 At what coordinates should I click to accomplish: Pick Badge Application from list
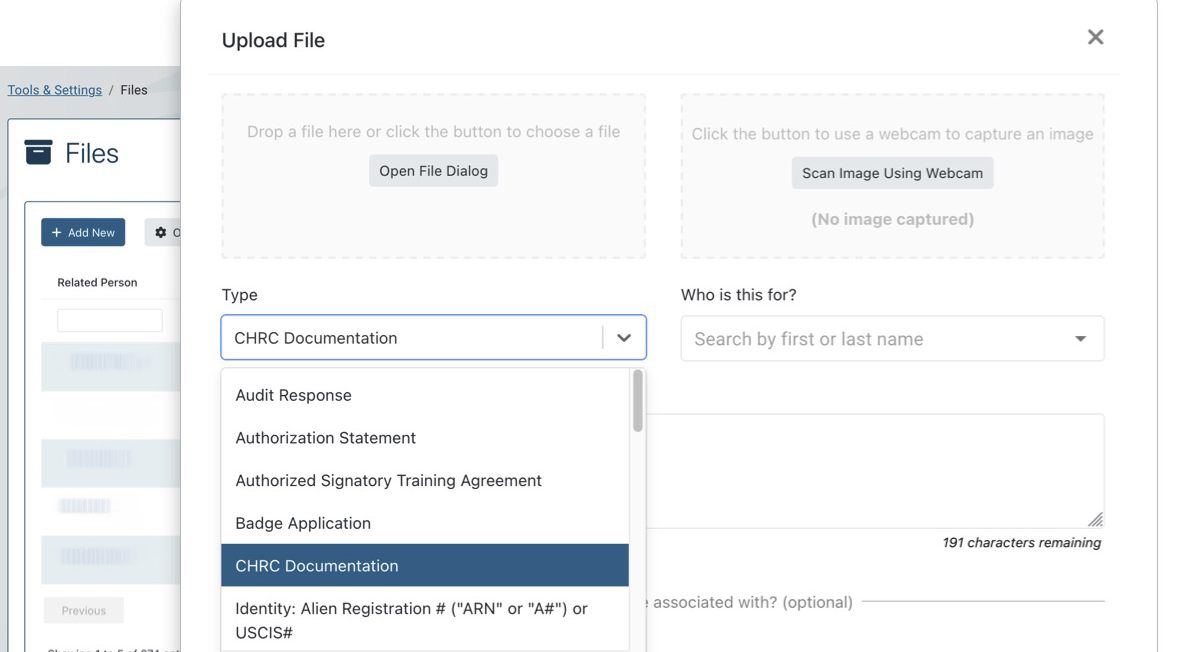303,523
